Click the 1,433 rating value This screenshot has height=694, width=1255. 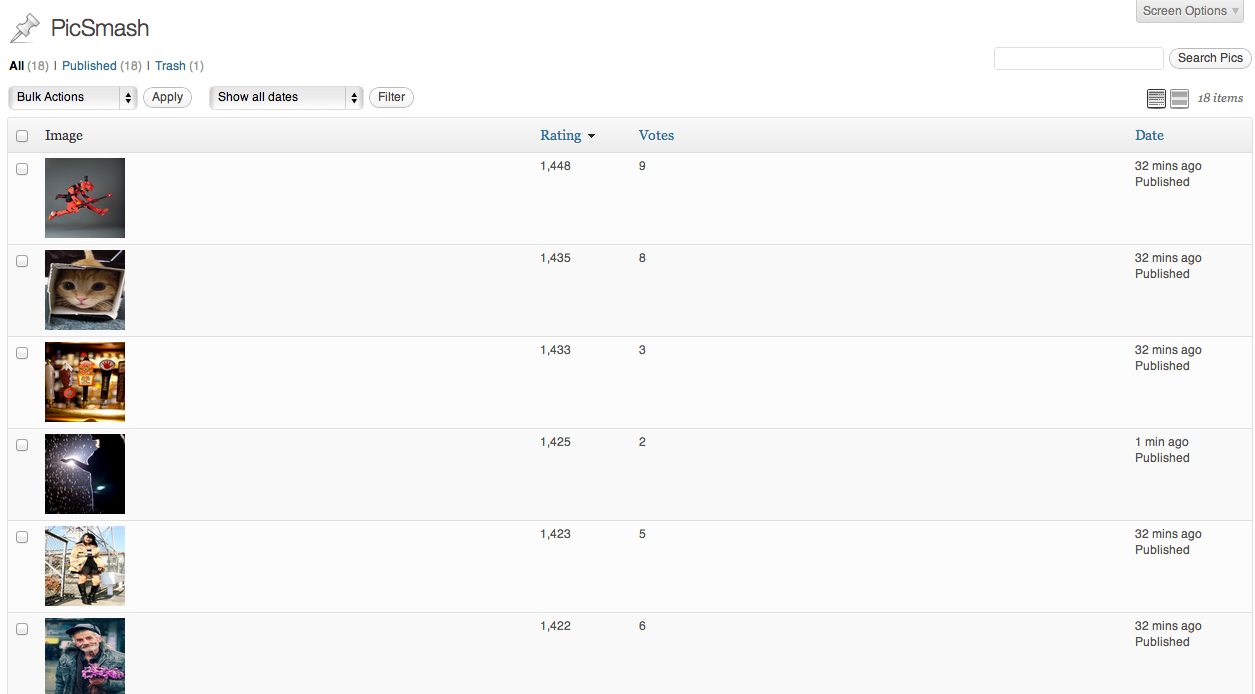pyautogui.click(x=555, y=350)
